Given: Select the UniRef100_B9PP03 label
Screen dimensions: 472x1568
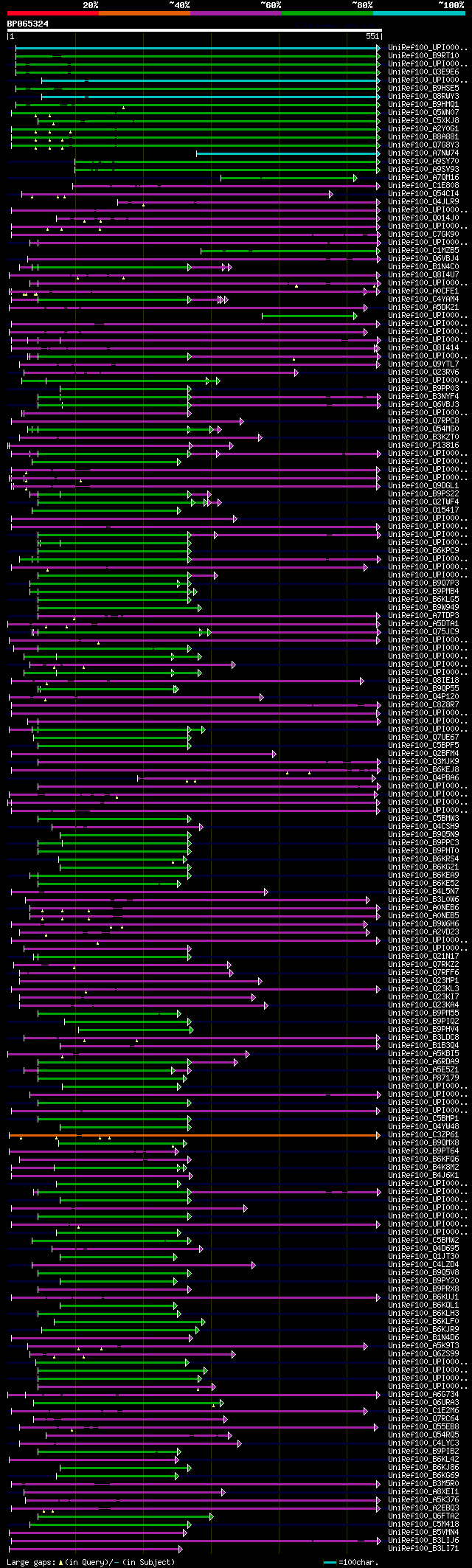Looking at the screenshot, I should pos(423,388).
